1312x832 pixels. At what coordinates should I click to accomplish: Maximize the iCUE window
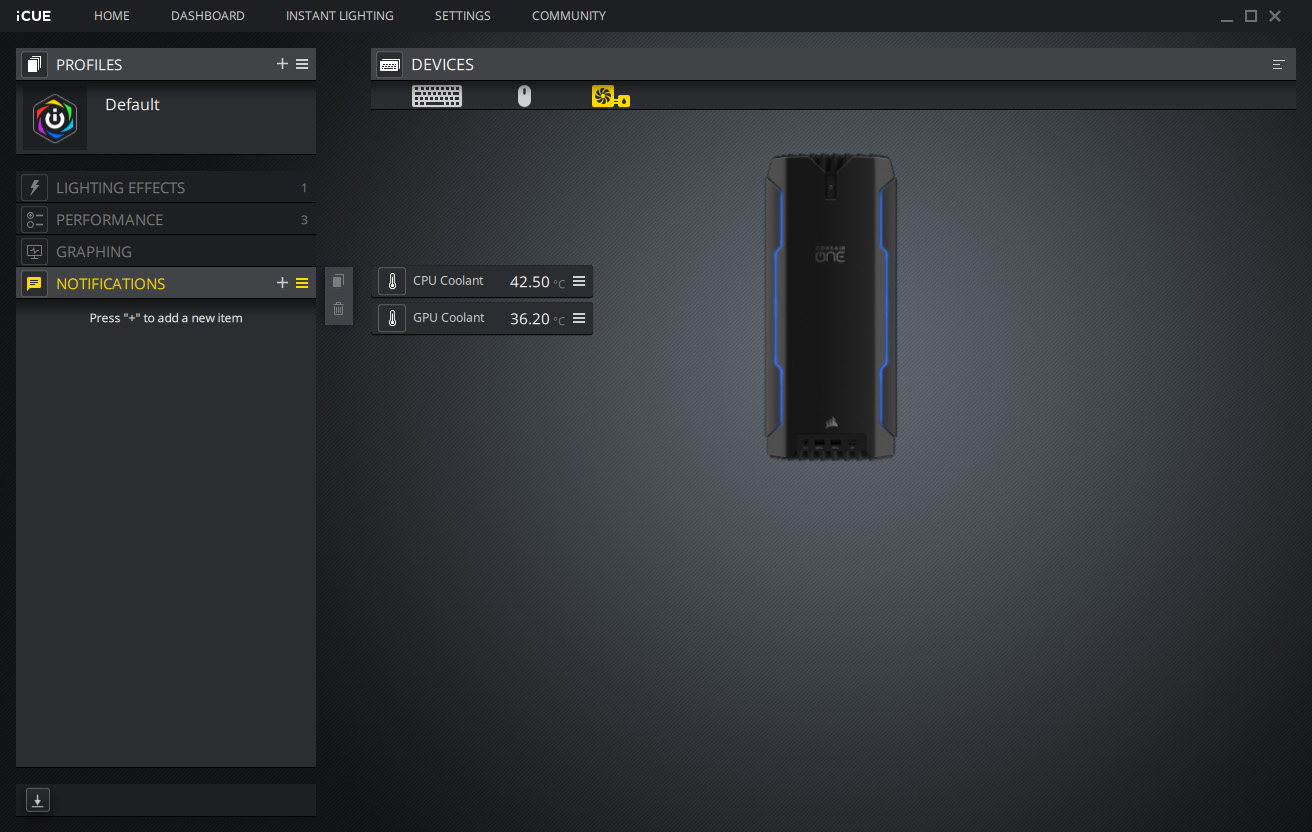pyautogui.click(x=1251, y=16)
